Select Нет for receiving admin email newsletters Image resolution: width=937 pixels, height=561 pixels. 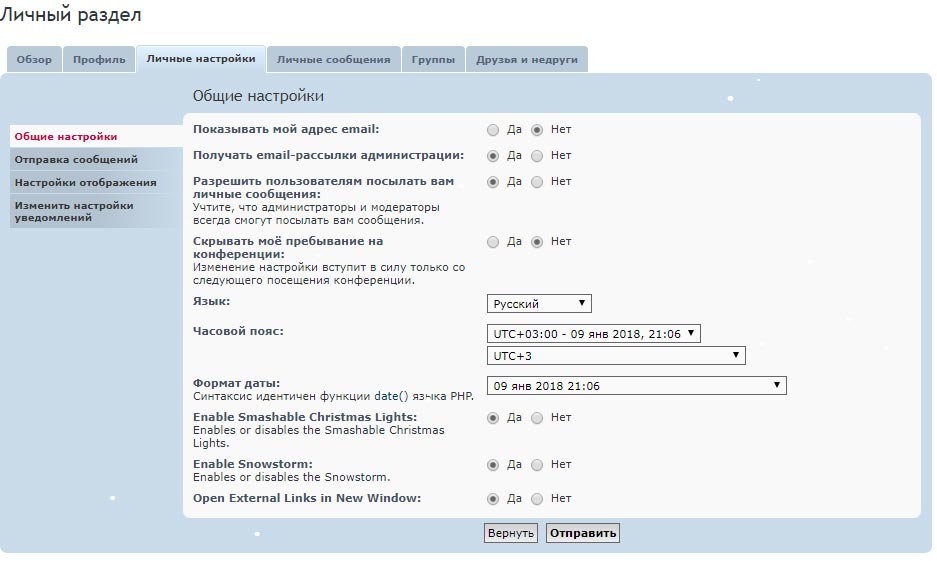pos(537,156)
